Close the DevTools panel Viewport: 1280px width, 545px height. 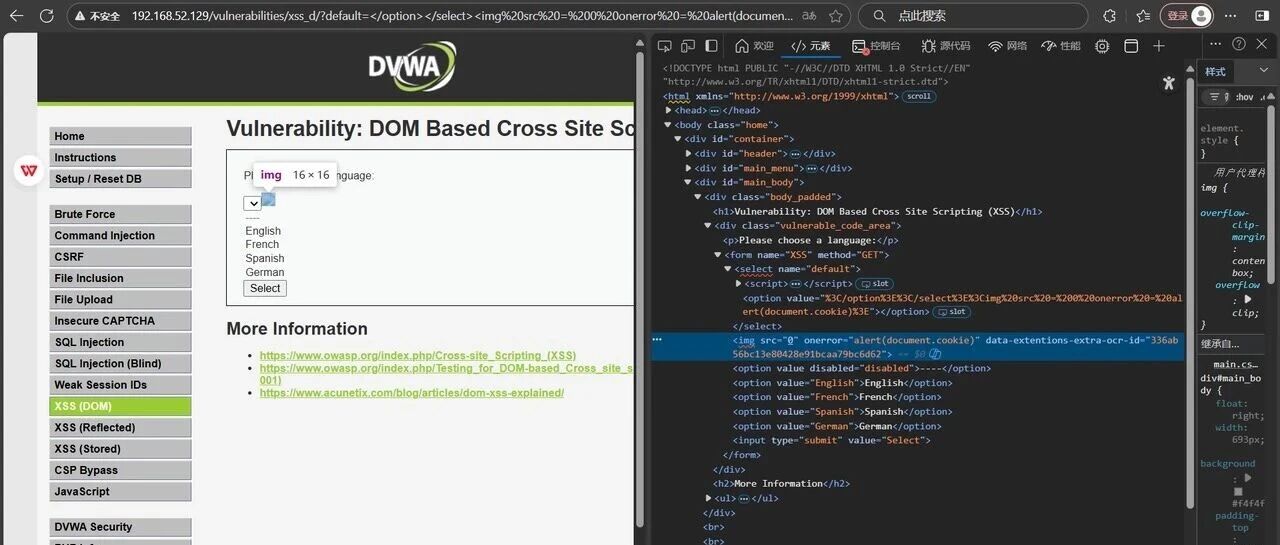[1263, 44]
